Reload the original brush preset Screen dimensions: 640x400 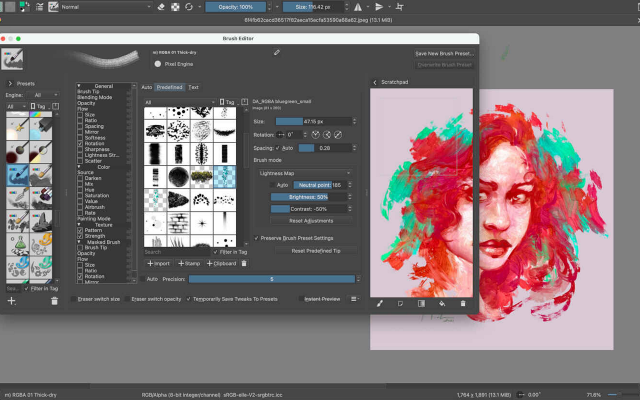(189, 7)
